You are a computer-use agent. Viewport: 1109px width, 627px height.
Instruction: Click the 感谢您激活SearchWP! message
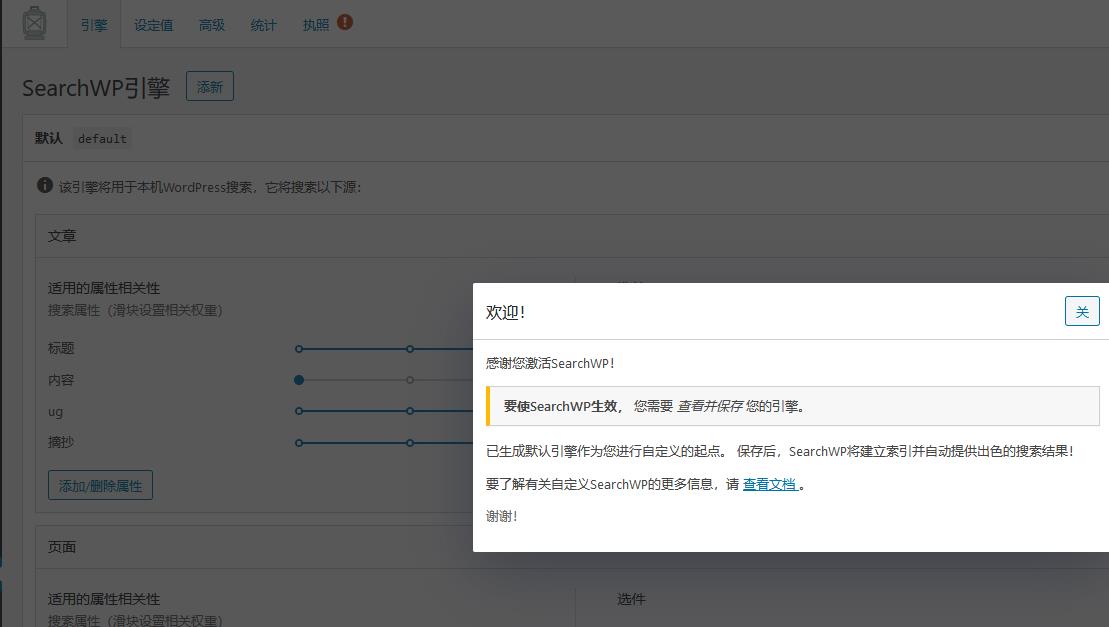point(550,363)
